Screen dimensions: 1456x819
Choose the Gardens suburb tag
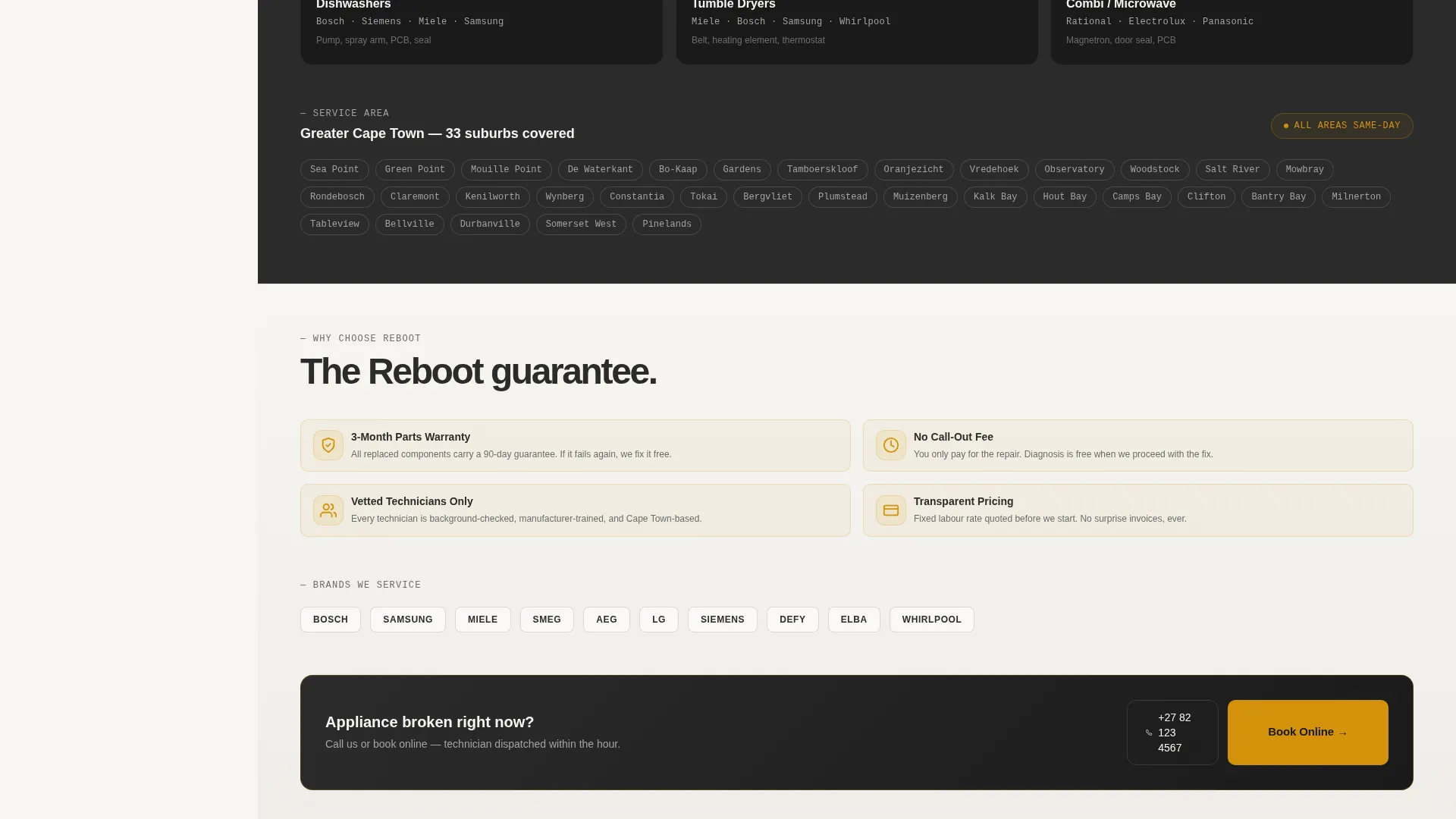point(742,170)
